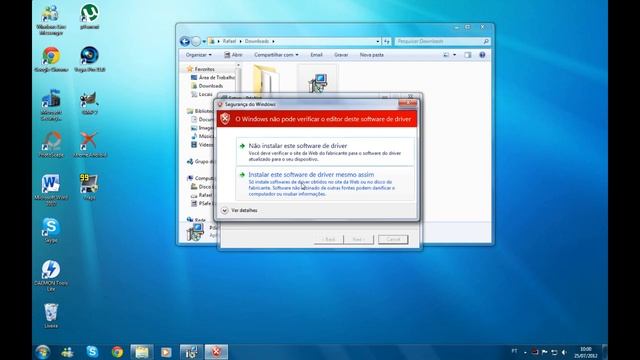
Task: Open the uTorrent desktop shortcut
Action: [x=89, y=17]
